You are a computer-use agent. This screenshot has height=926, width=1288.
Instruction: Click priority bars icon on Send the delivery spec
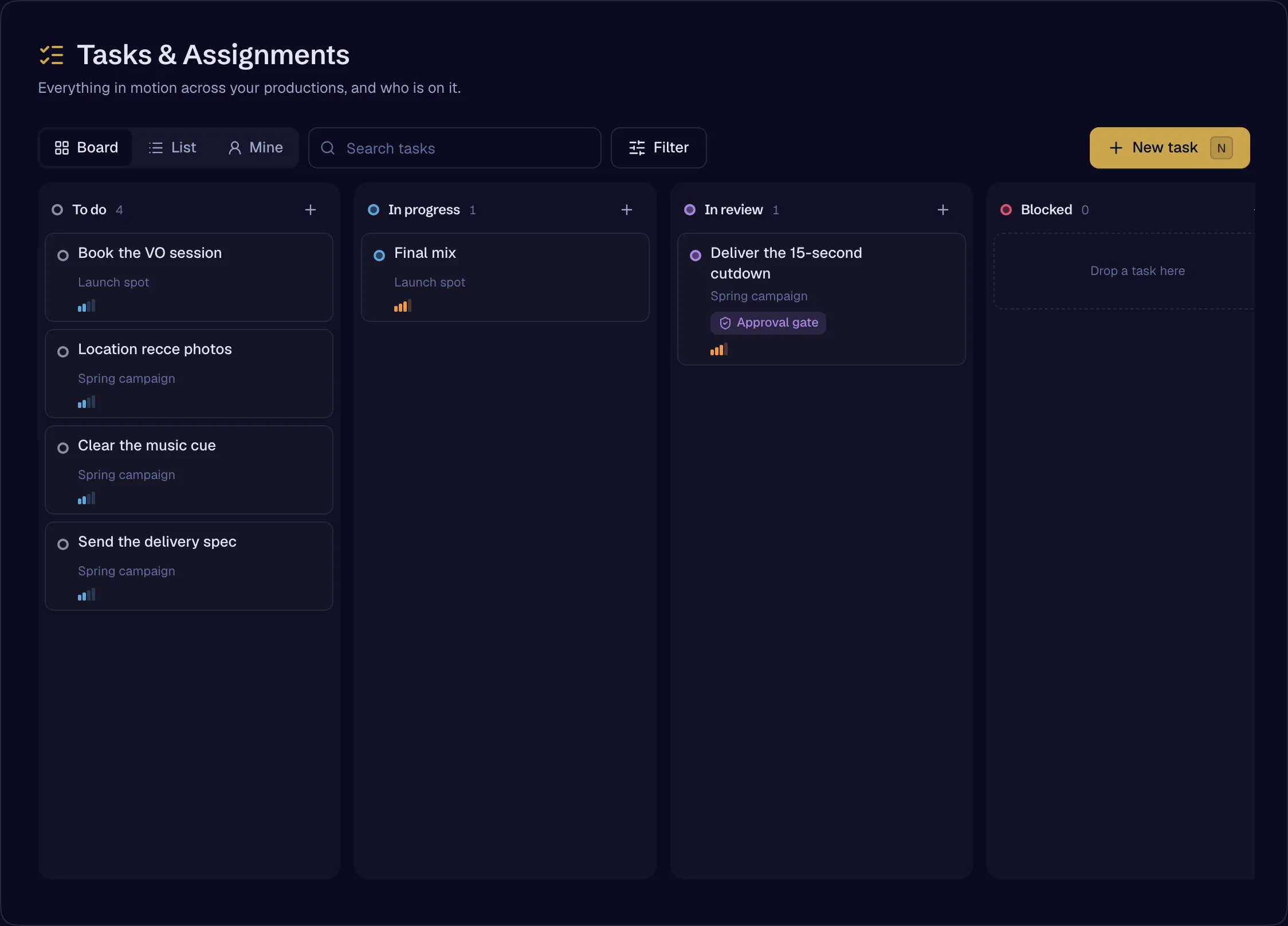pyautogui.click(x=87, y=595)
